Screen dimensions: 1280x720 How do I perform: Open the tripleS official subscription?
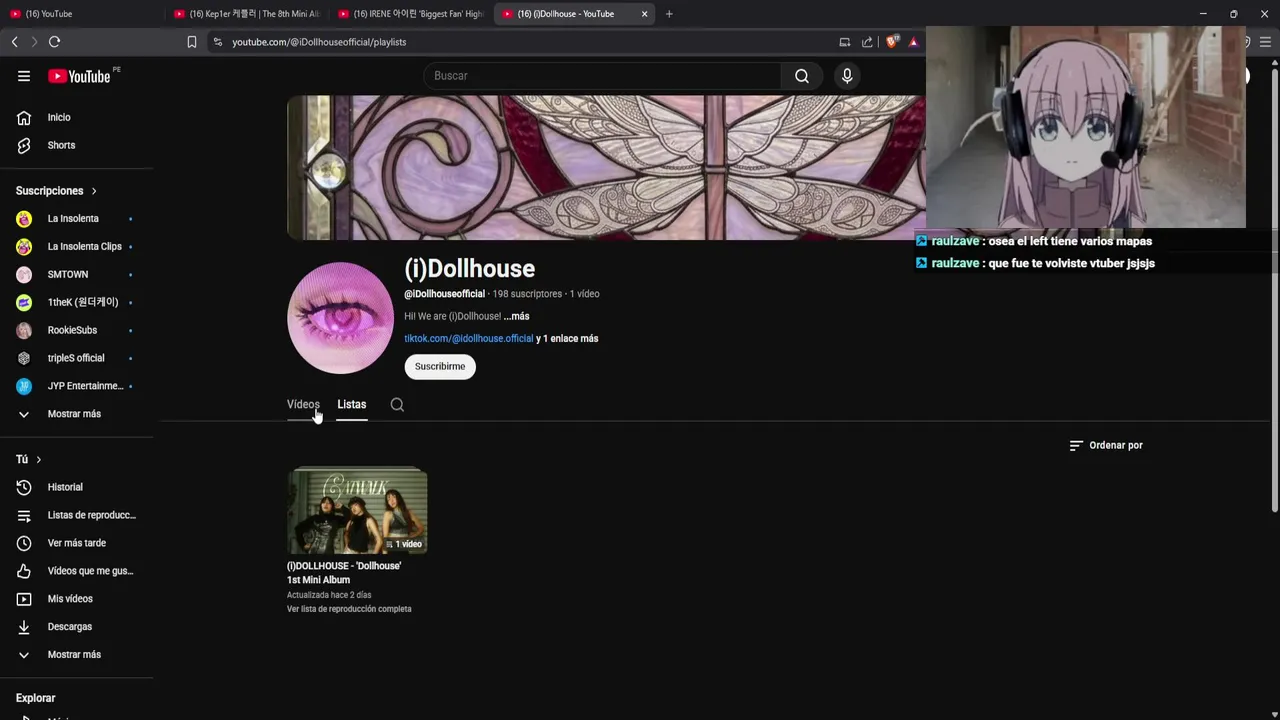77,358
